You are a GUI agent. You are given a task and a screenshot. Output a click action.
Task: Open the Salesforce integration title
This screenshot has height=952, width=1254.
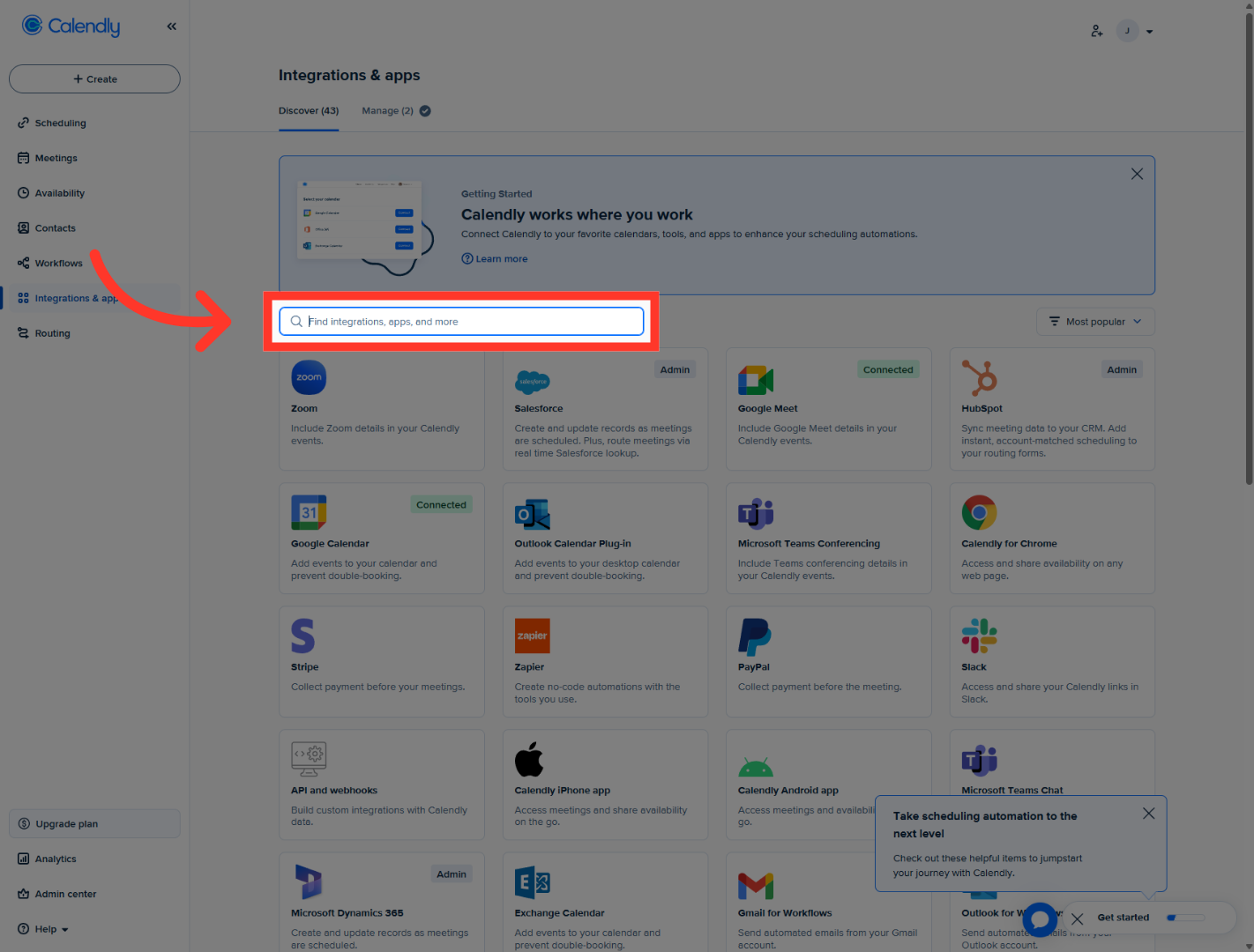coord(539,408)
